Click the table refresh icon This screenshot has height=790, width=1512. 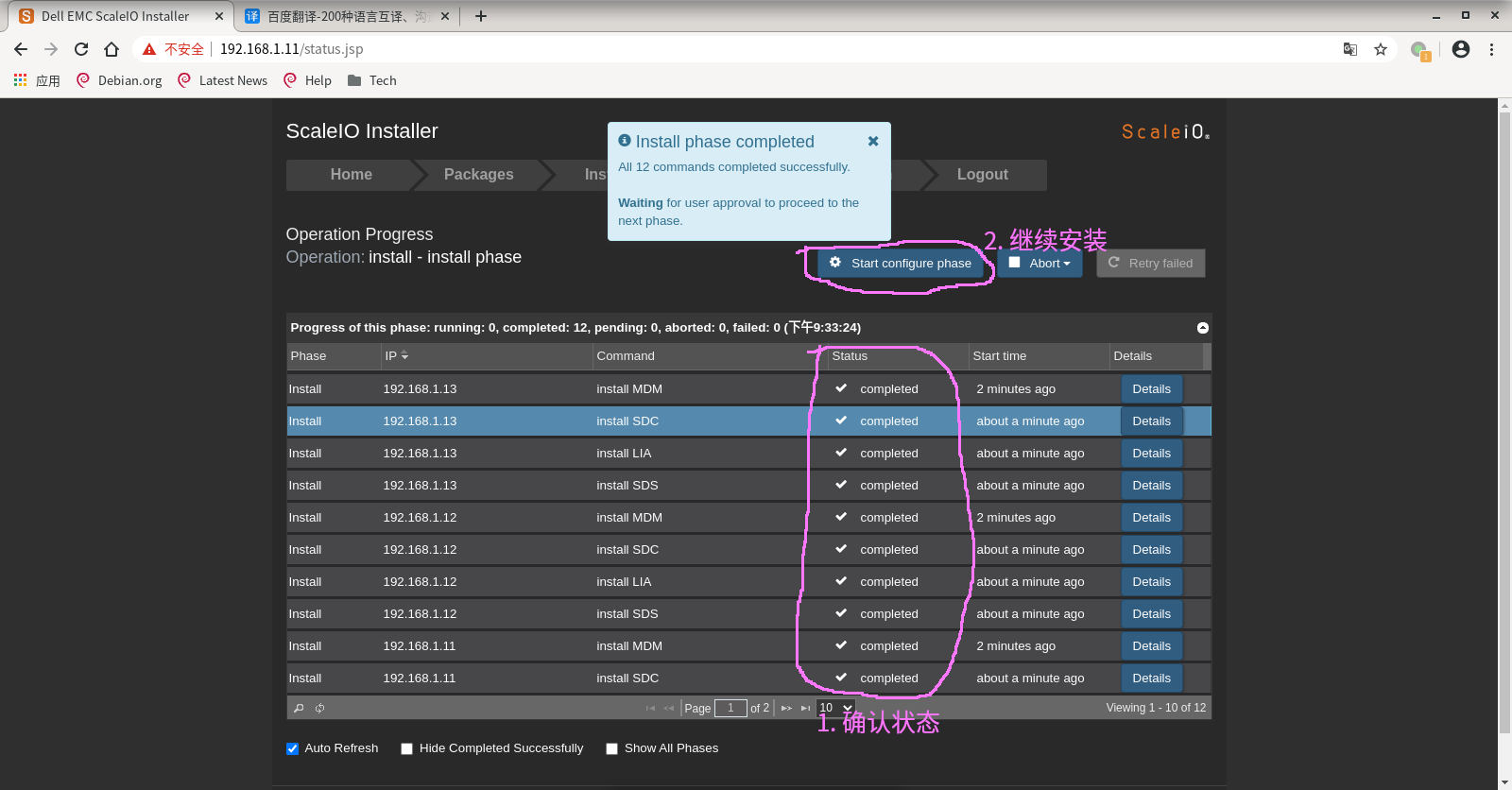coord(320,708)
